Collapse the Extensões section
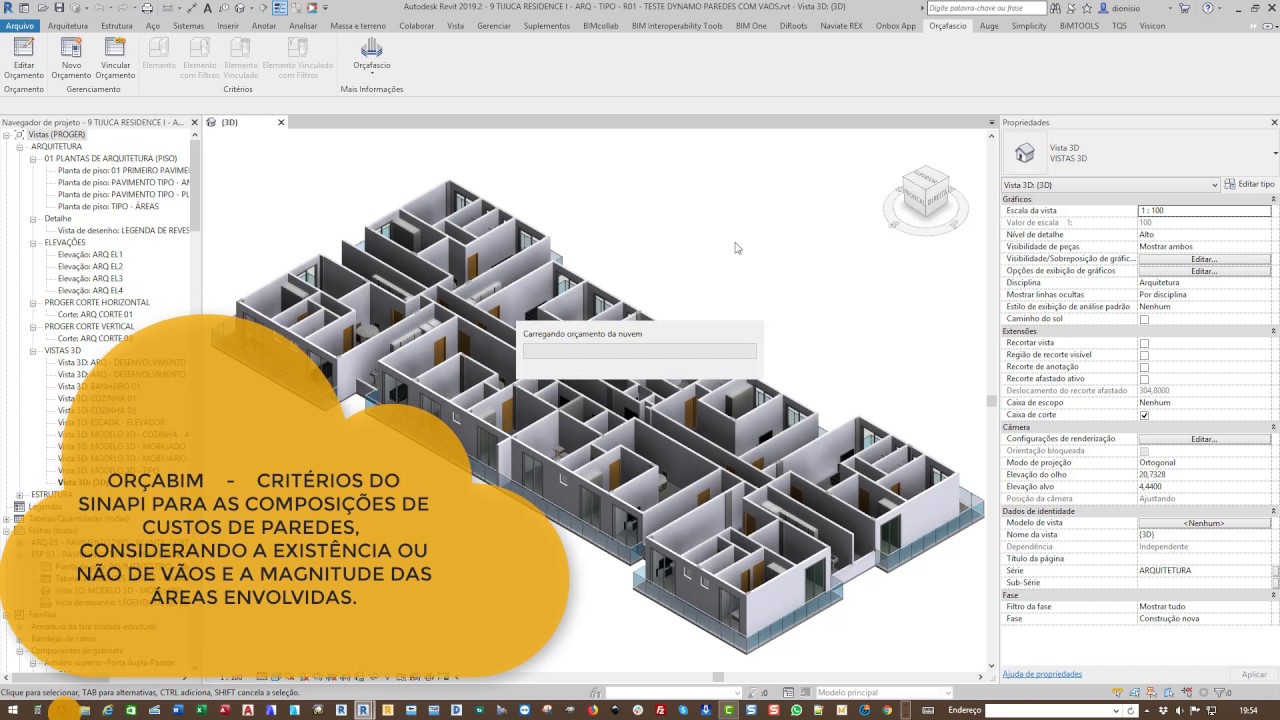Image resolution: width=1280 pixels, height=720 pixels. 1273,331
